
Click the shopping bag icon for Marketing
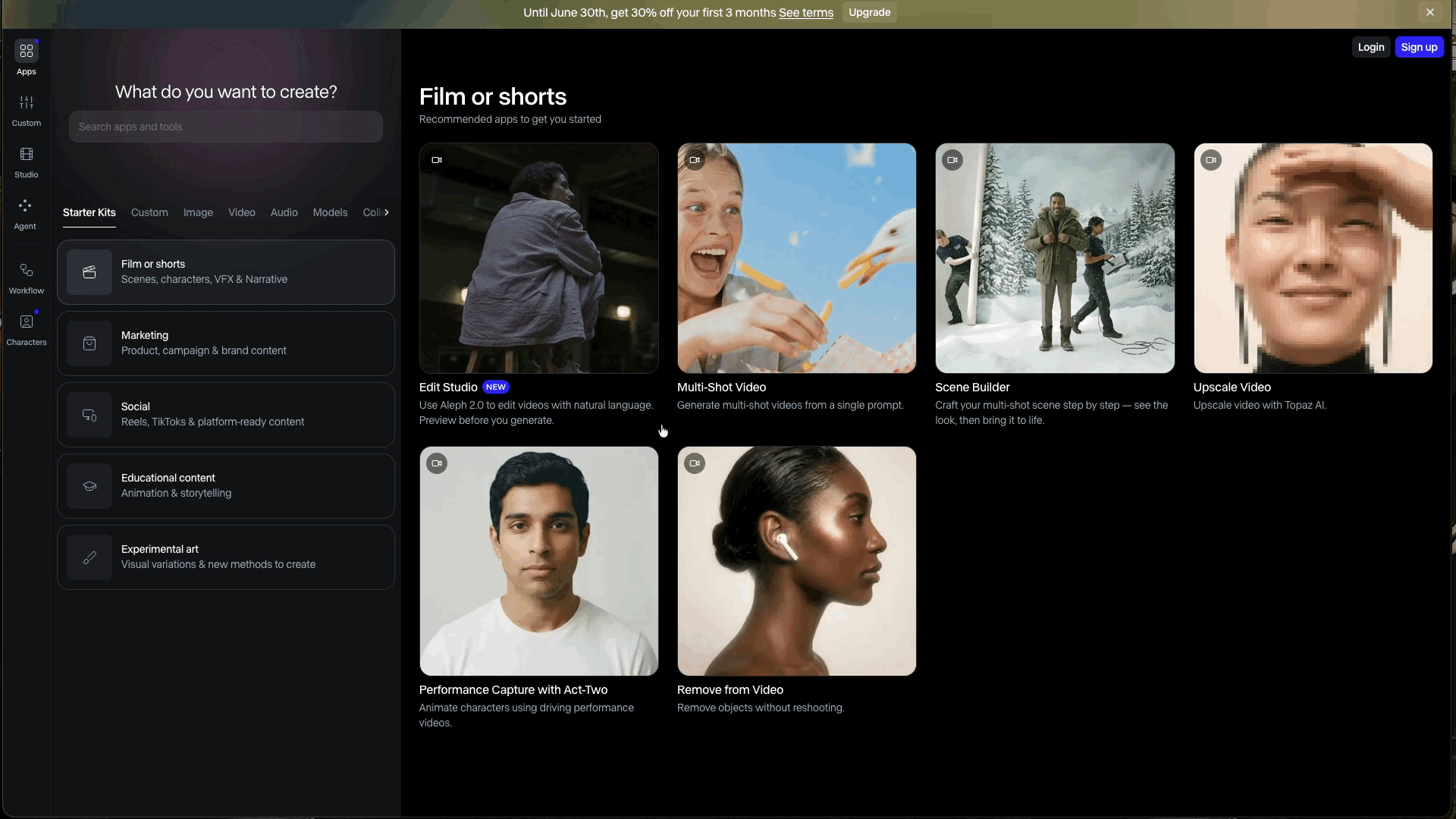[x=89, y=344]
